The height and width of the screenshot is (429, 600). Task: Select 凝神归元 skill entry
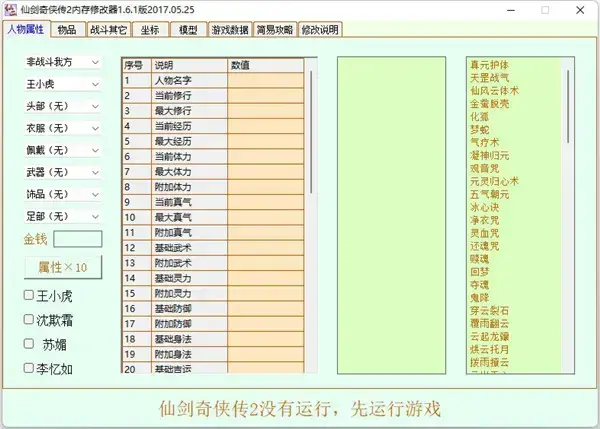click(489, 155)
